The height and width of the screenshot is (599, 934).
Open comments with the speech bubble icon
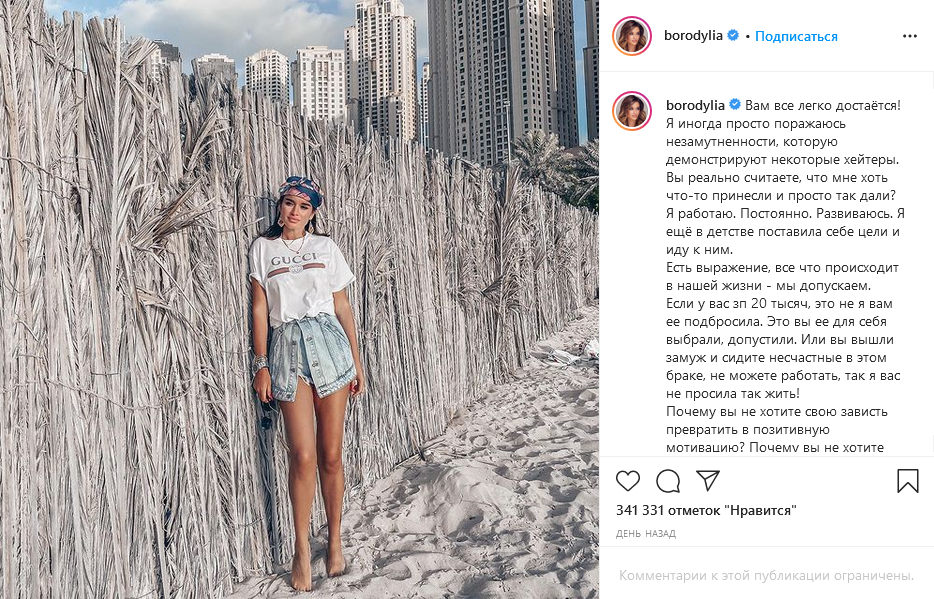[668, 481]
